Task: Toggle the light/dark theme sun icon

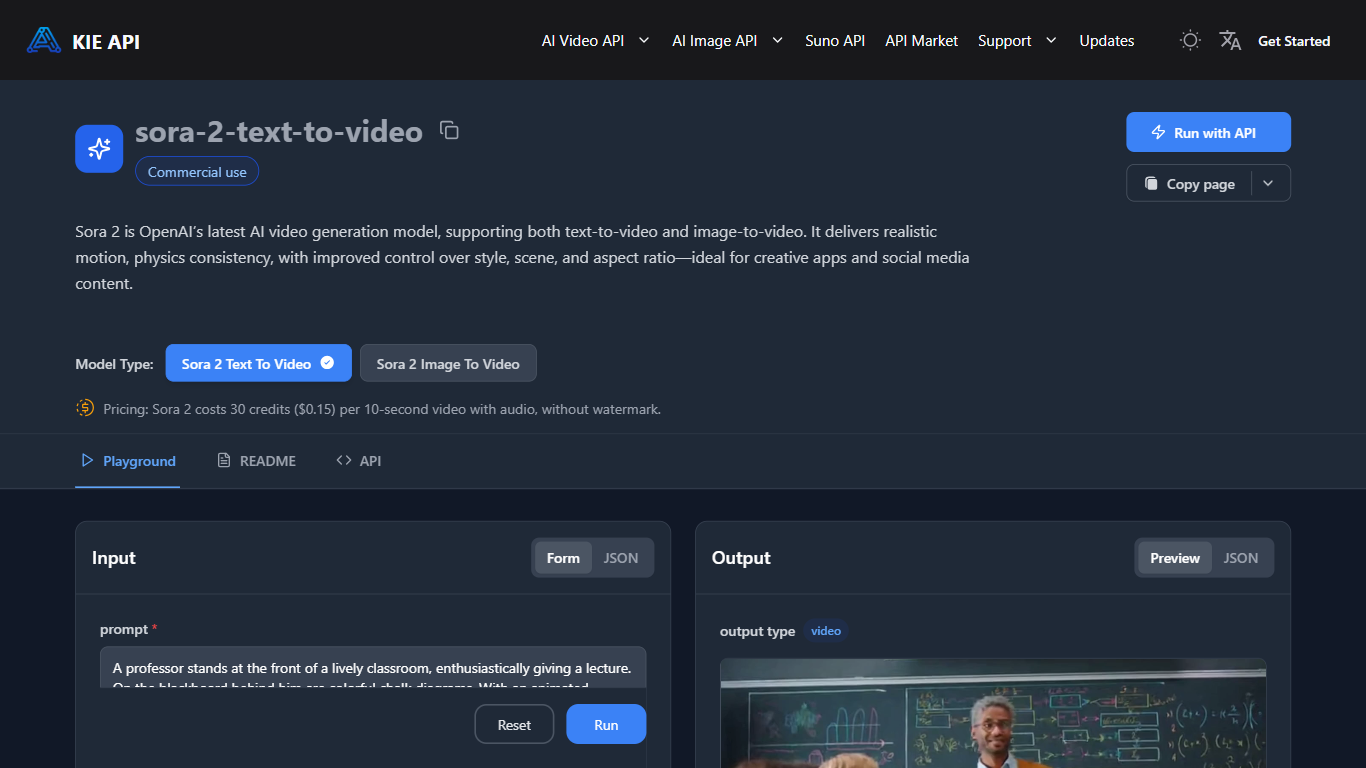Action: click(x=1190, y=40)
